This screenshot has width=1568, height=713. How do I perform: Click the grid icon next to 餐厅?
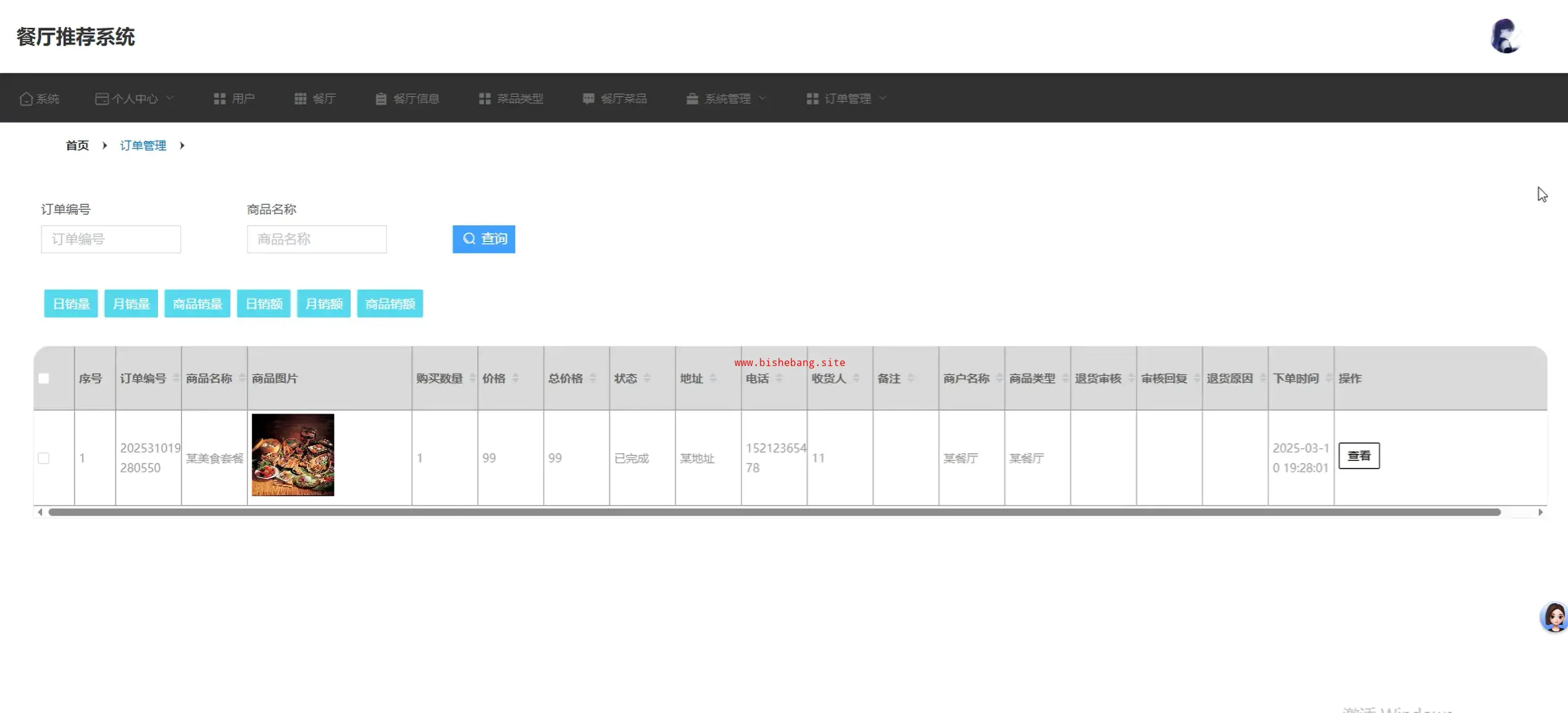tap(300, 99)
